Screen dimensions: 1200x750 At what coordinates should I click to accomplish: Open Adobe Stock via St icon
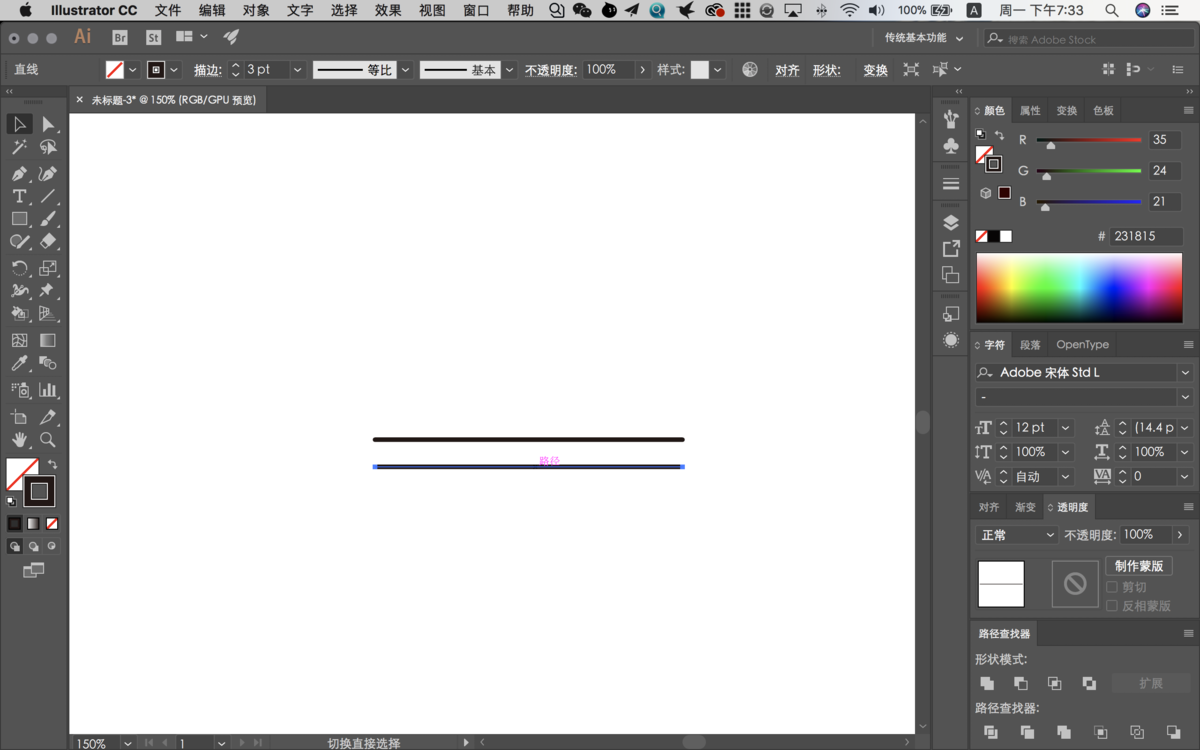click(153, 37)
